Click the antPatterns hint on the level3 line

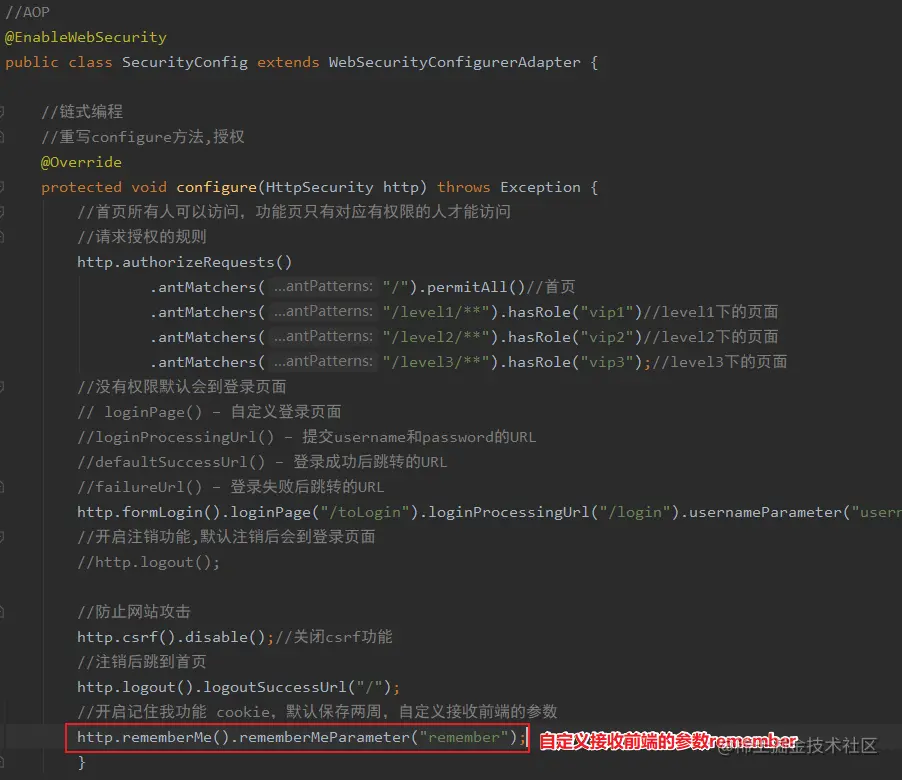click(323, 361)
